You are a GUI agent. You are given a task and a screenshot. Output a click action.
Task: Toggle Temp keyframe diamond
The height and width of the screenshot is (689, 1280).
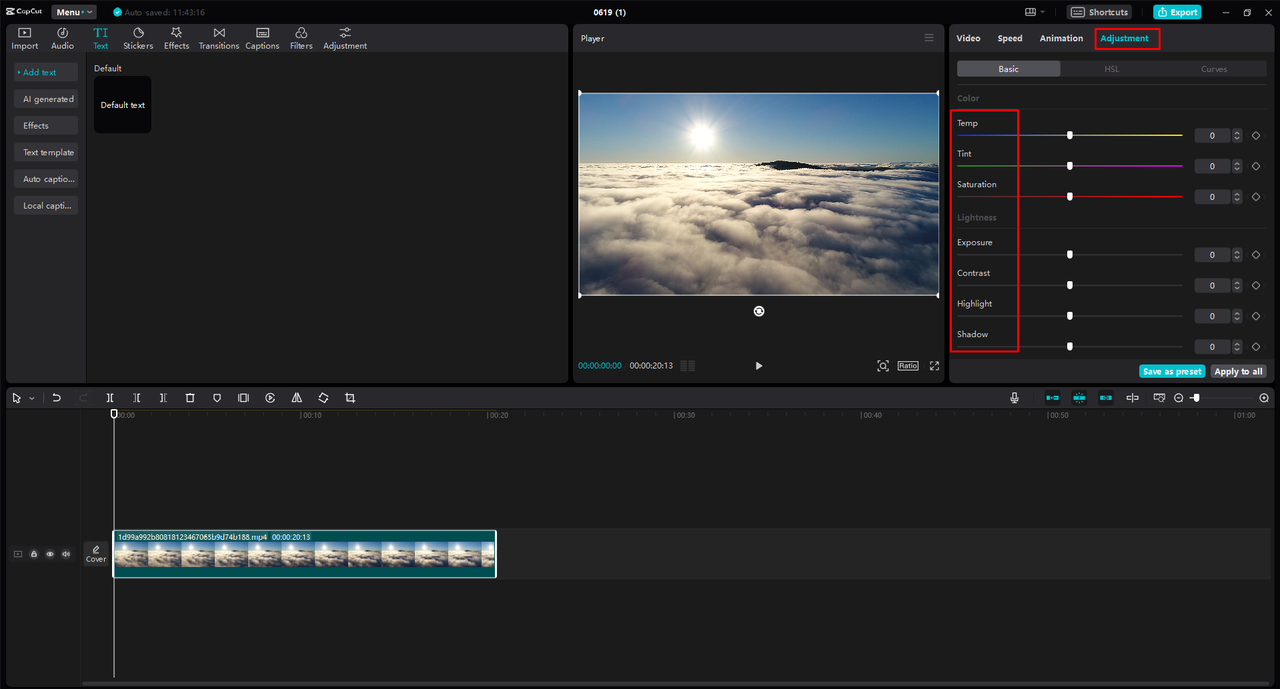coord(1256,136)
